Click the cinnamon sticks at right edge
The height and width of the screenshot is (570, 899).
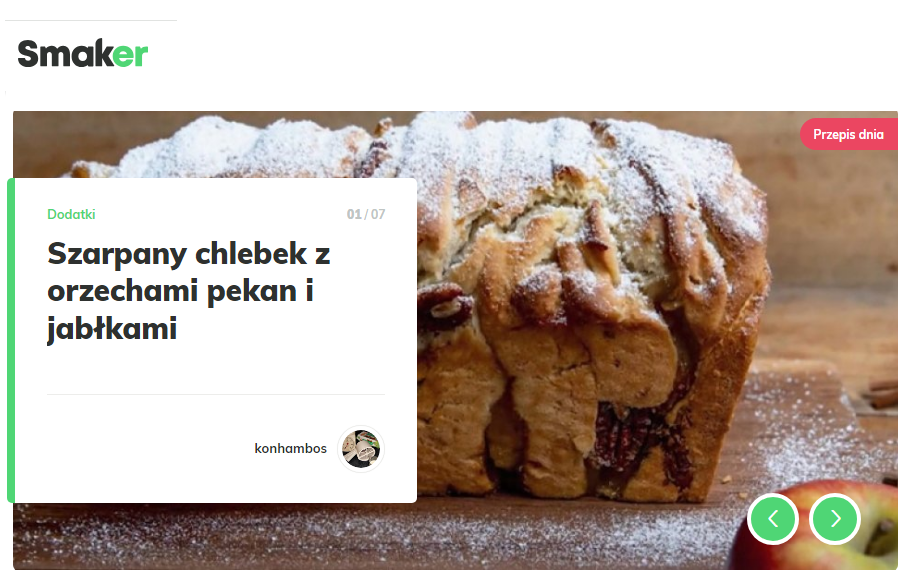coord(880,393)
